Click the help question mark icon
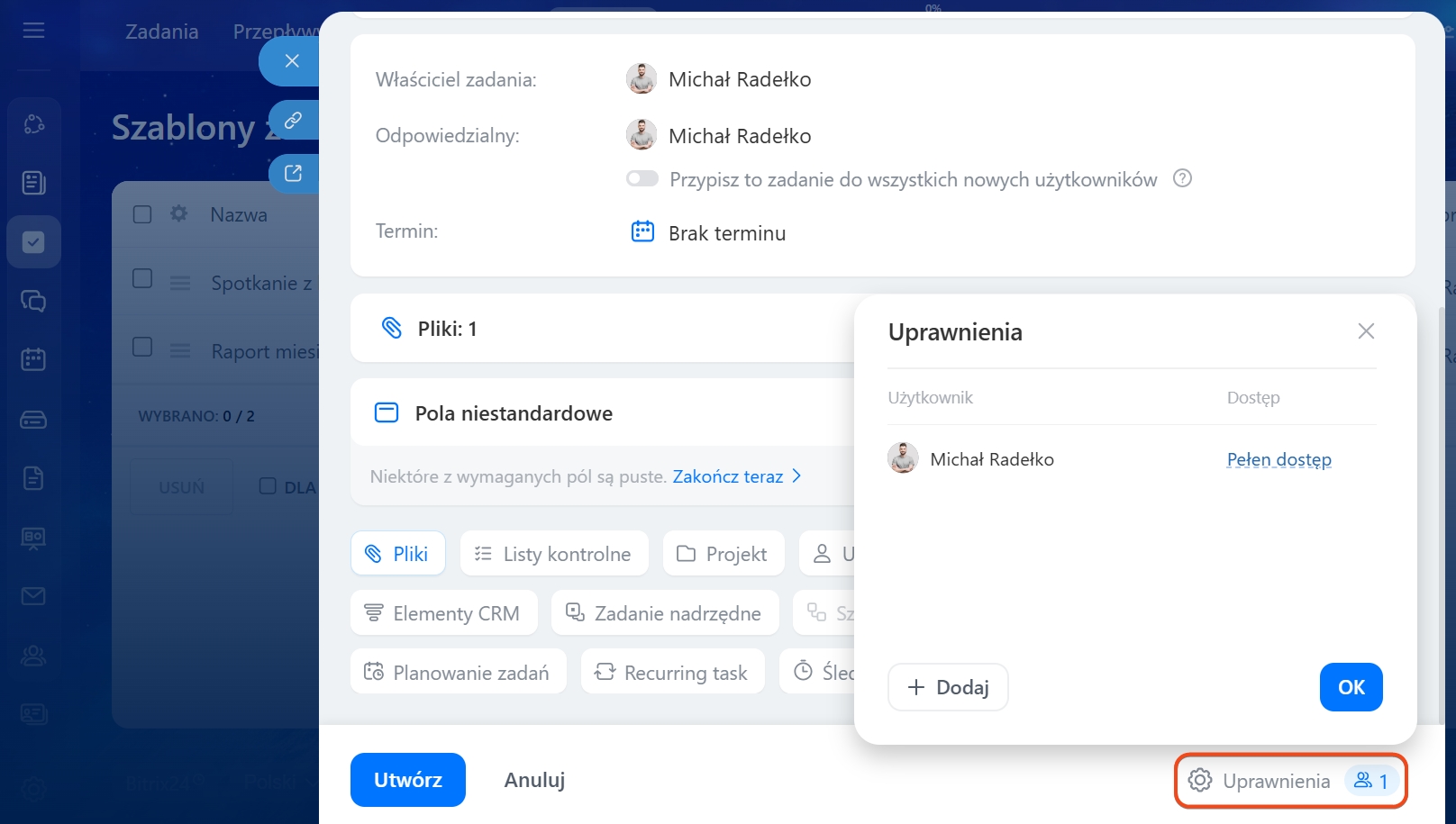The width and height of the screenshot is (1456, 824). coord(1182,178)
